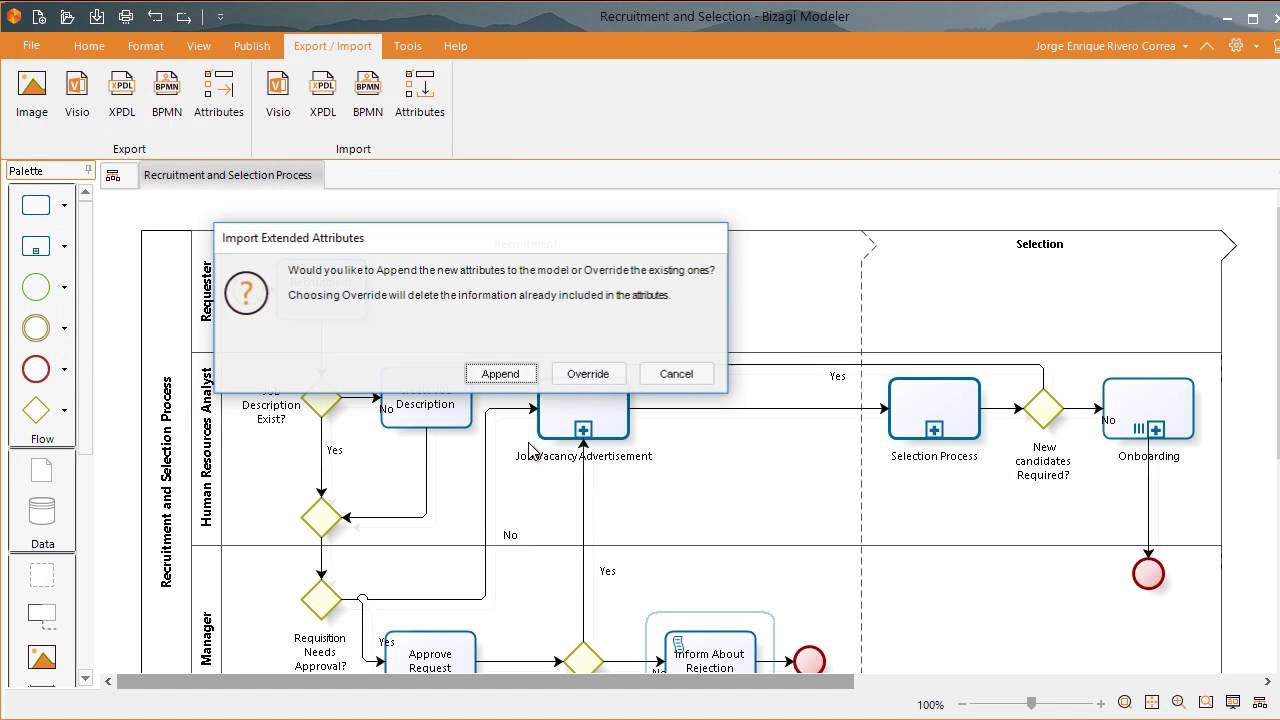The image size is (1280, 720).
Task: Click the hierarchy diagram icon in status bar
Action: coord(1260,703)
